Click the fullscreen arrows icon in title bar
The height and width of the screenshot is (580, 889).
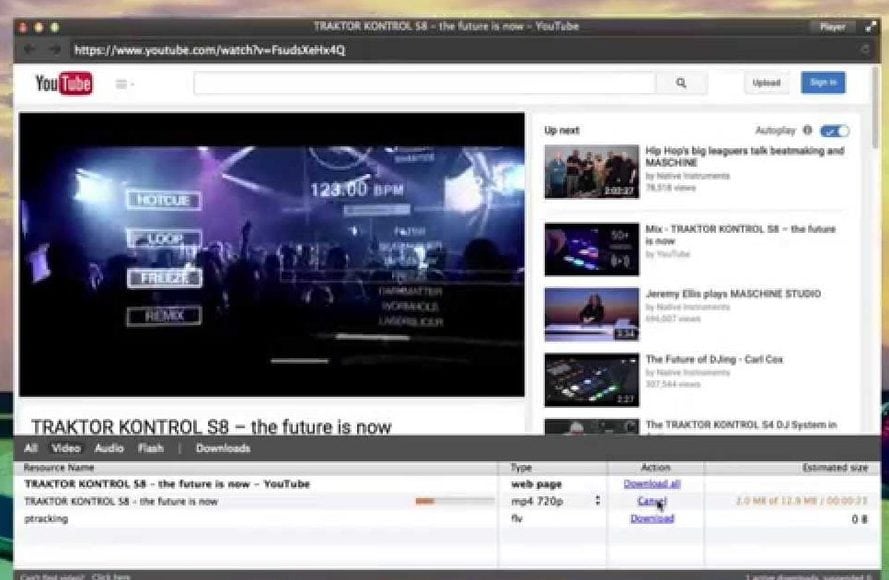pyautogui.click(x=871, y=27)
